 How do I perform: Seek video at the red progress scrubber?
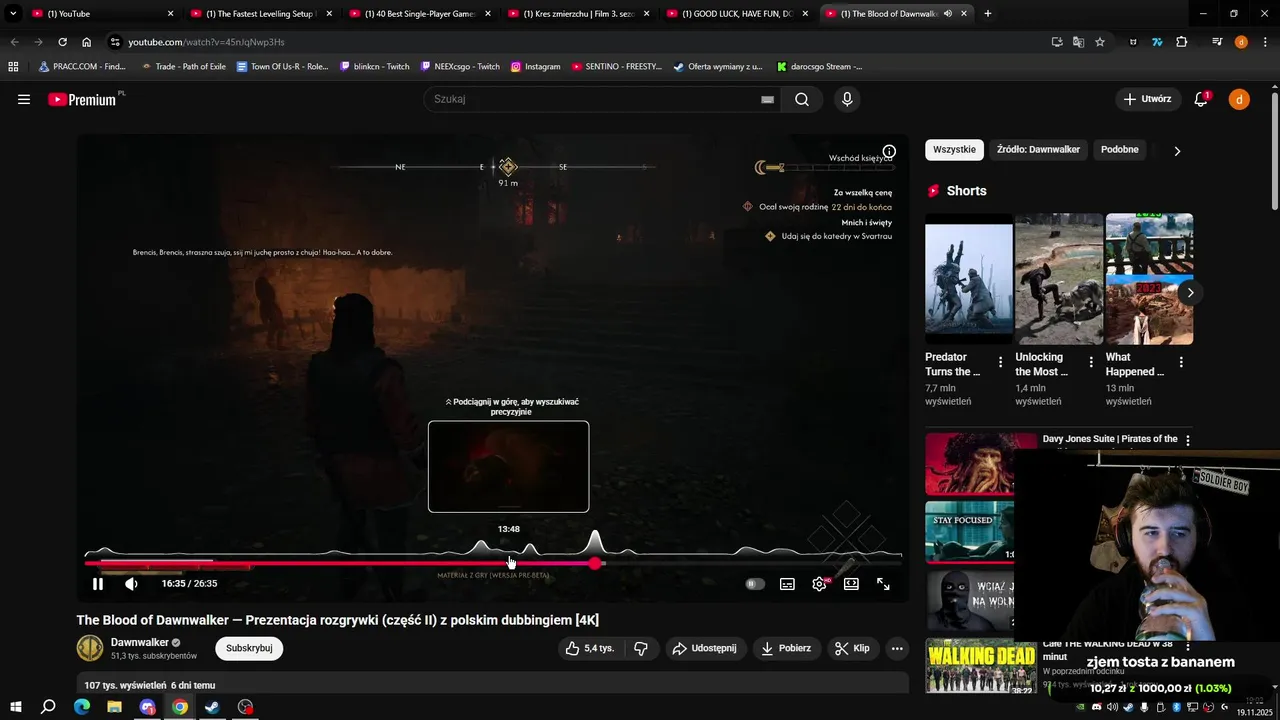coord(595,564)
